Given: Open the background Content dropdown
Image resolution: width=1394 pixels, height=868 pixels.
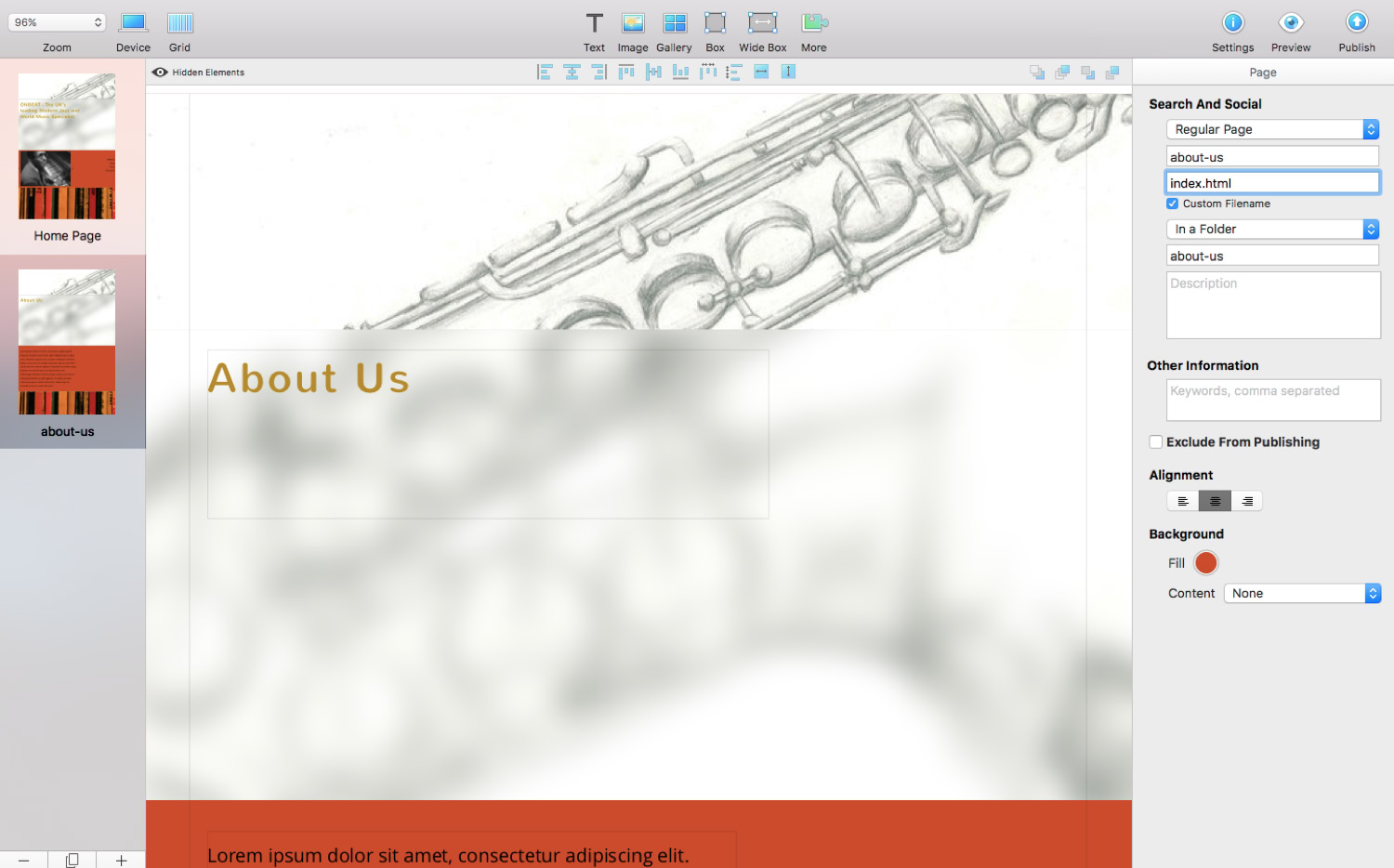Looking at the screenshot, I should coord(1302,593).
